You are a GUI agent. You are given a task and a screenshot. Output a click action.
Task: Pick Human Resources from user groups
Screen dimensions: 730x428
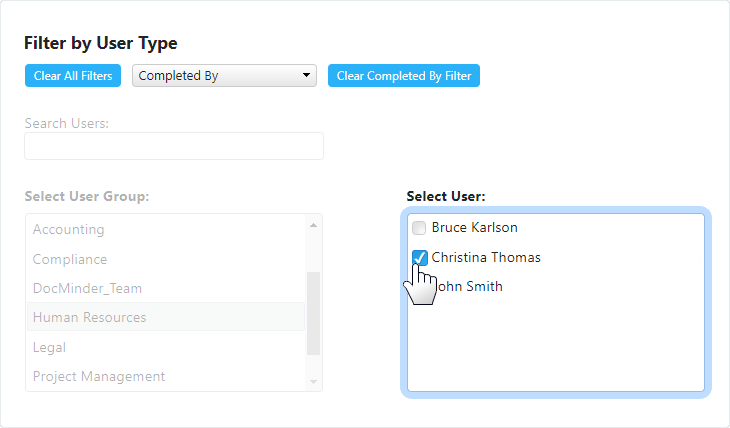[x=89, y=317]
